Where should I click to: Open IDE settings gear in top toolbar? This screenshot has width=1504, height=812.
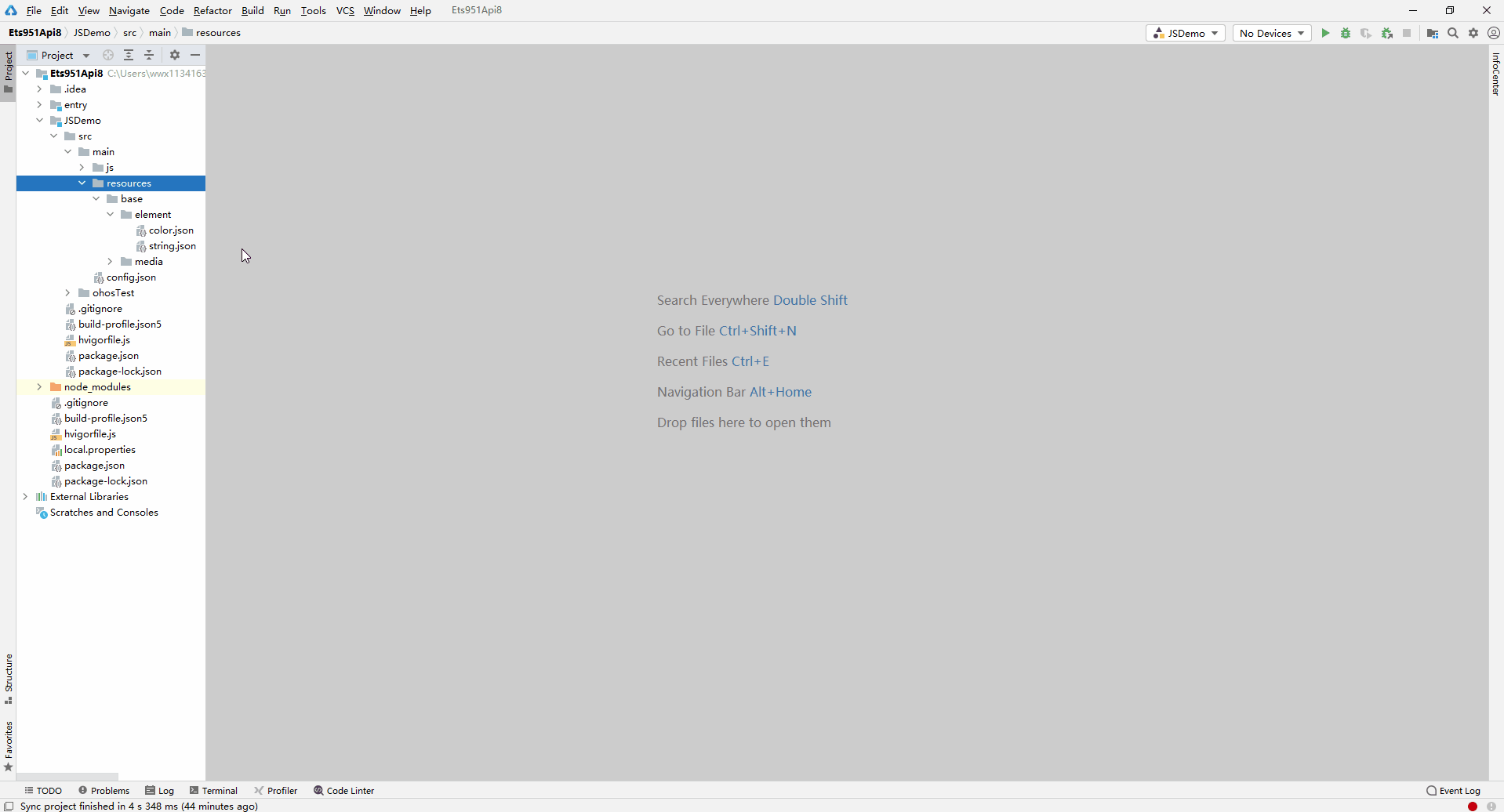click(x=1473, y=33)
